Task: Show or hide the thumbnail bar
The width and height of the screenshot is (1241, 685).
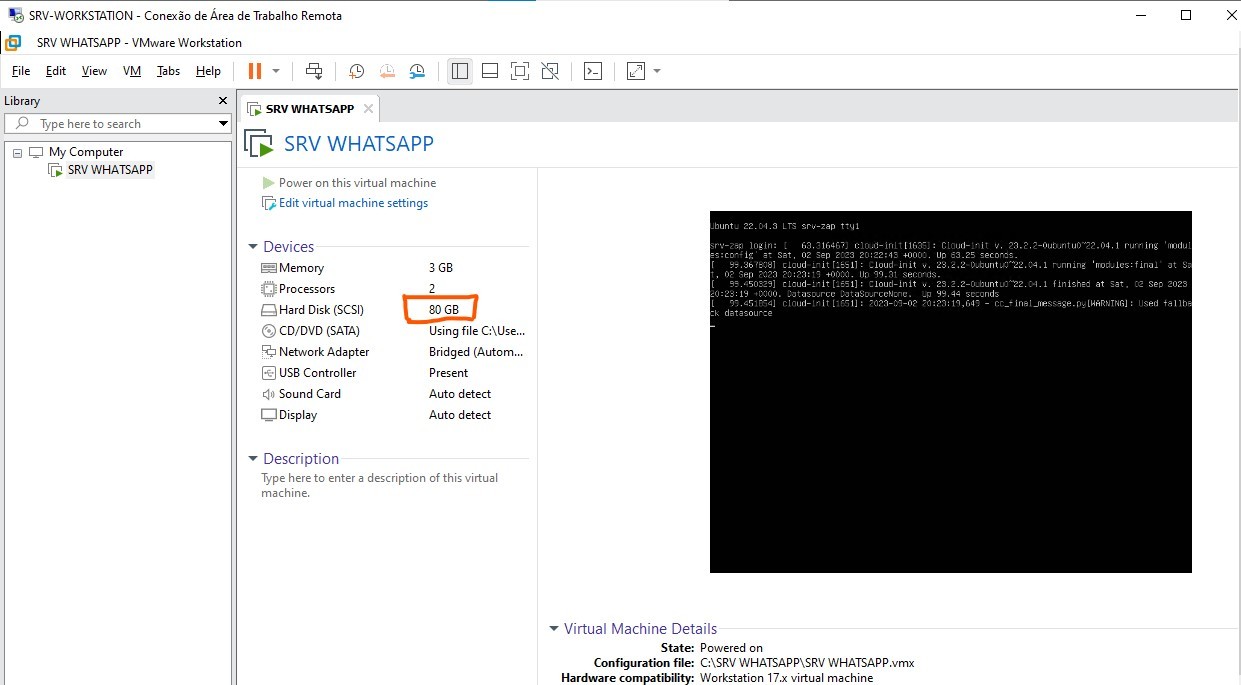Action: coord(489,71)
